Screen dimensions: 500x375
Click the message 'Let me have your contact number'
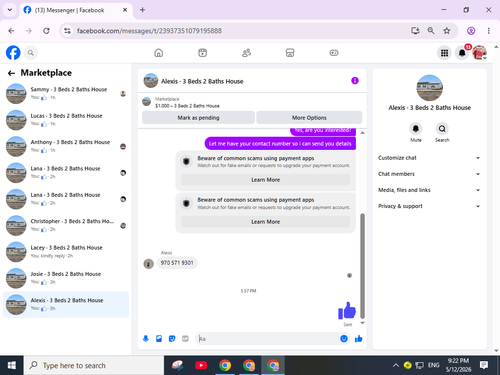click(280, 144)
